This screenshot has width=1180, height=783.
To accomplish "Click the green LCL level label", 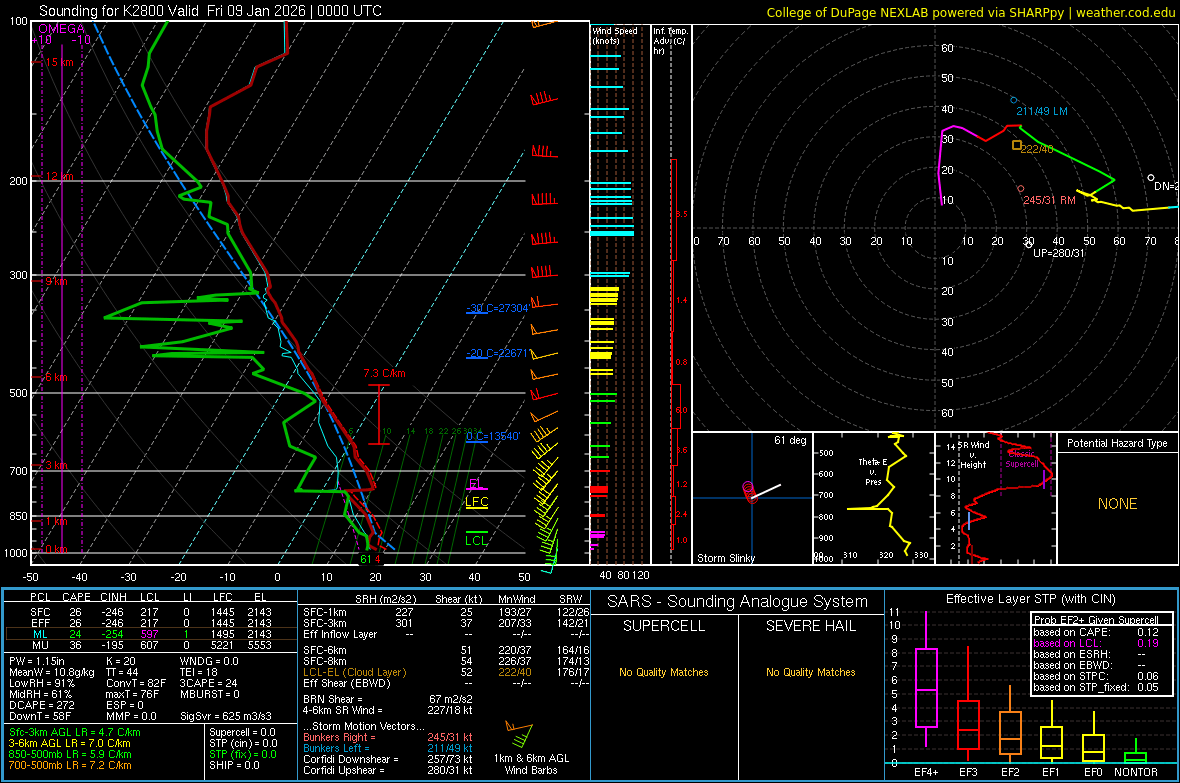I will tap(476, 540).
